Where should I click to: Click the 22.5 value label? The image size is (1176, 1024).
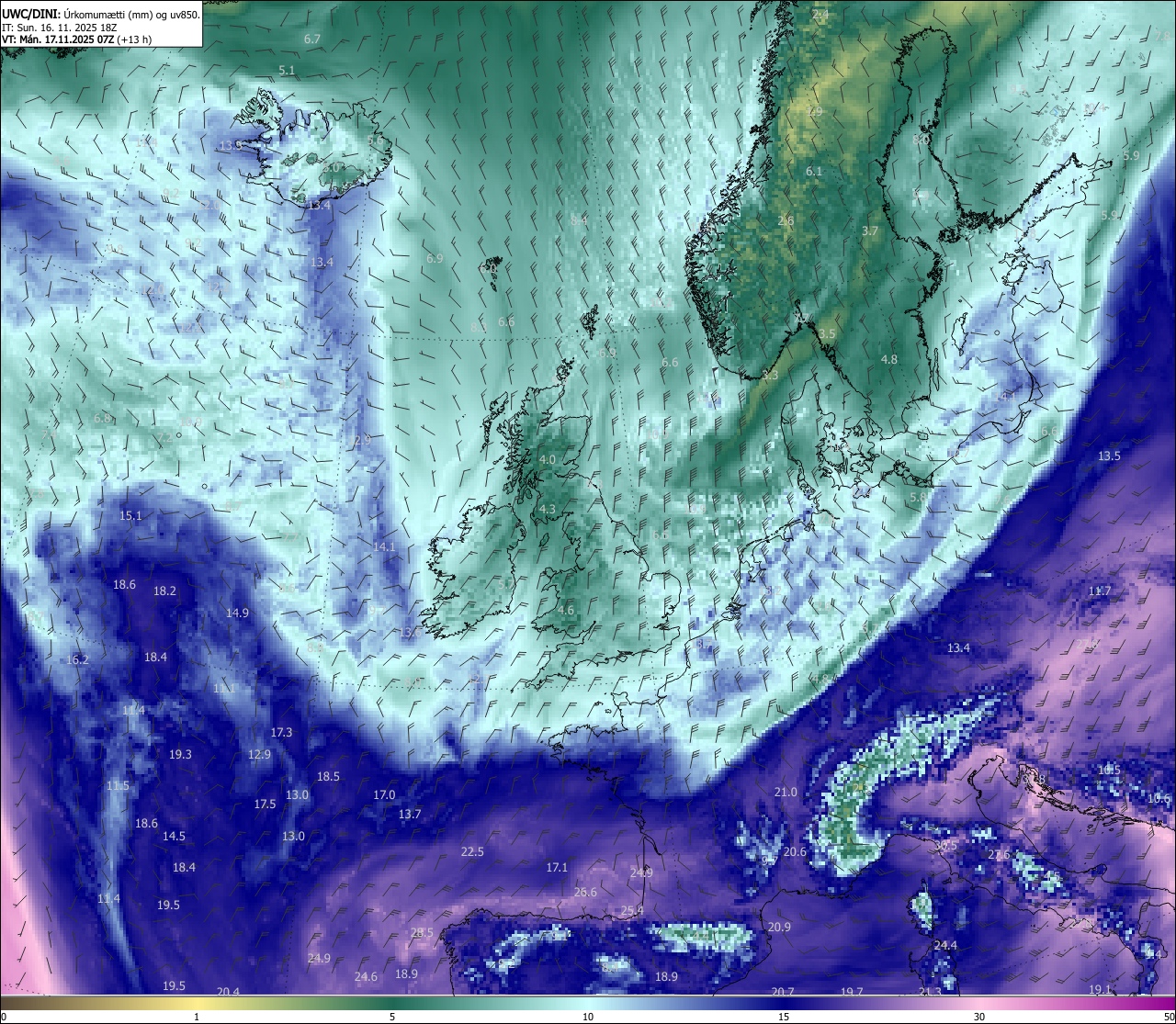(x=472, y=852)
